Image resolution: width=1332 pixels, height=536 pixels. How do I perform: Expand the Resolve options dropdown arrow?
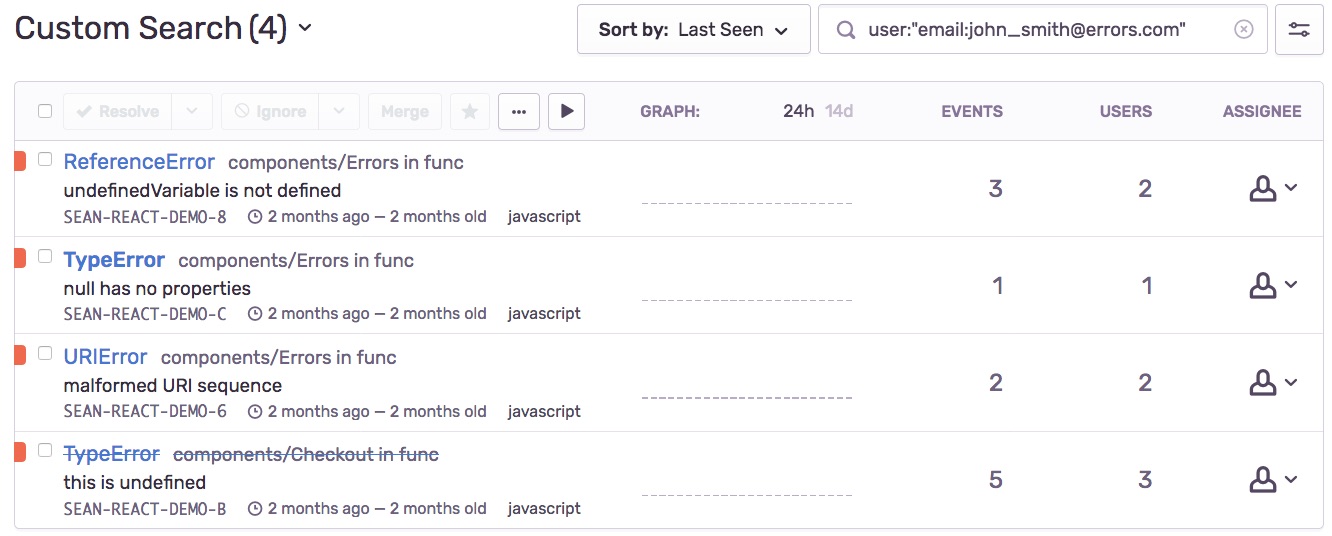coord(192,112)
